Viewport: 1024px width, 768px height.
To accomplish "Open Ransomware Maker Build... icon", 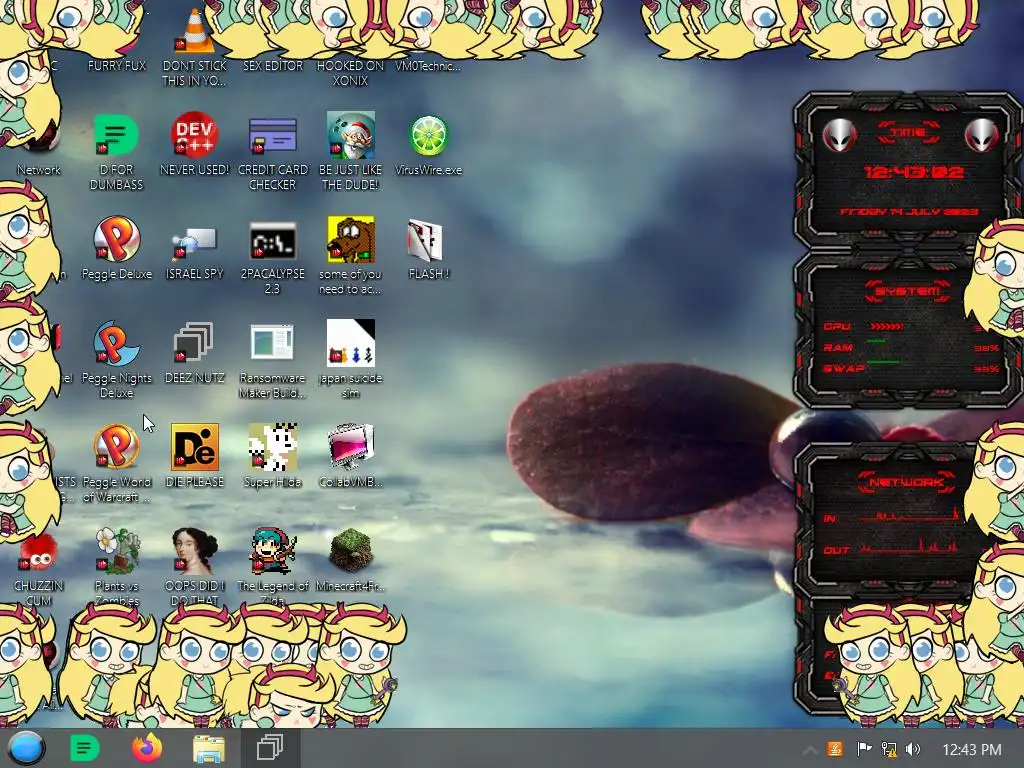I will 272,342.
